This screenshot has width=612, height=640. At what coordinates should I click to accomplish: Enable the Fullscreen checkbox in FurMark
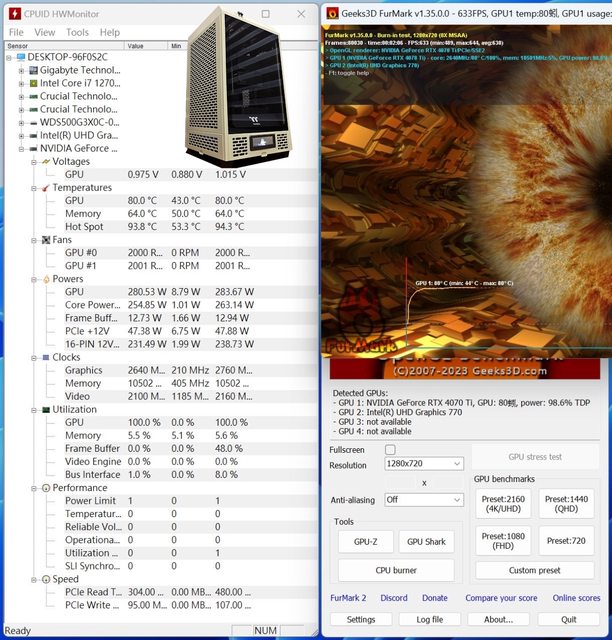click(x=390, y=450)
